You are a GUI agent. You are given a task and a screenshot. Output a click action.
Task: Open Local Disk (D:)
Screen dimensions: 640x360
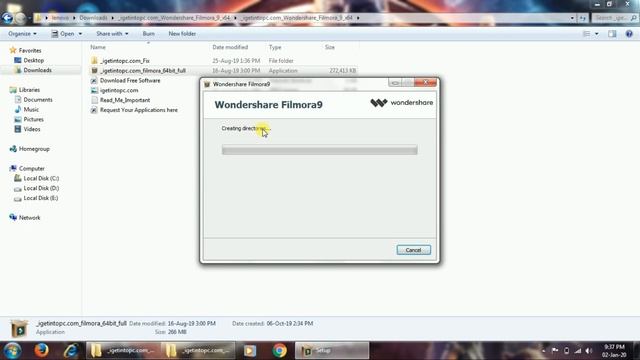click(x=41, y=188)
